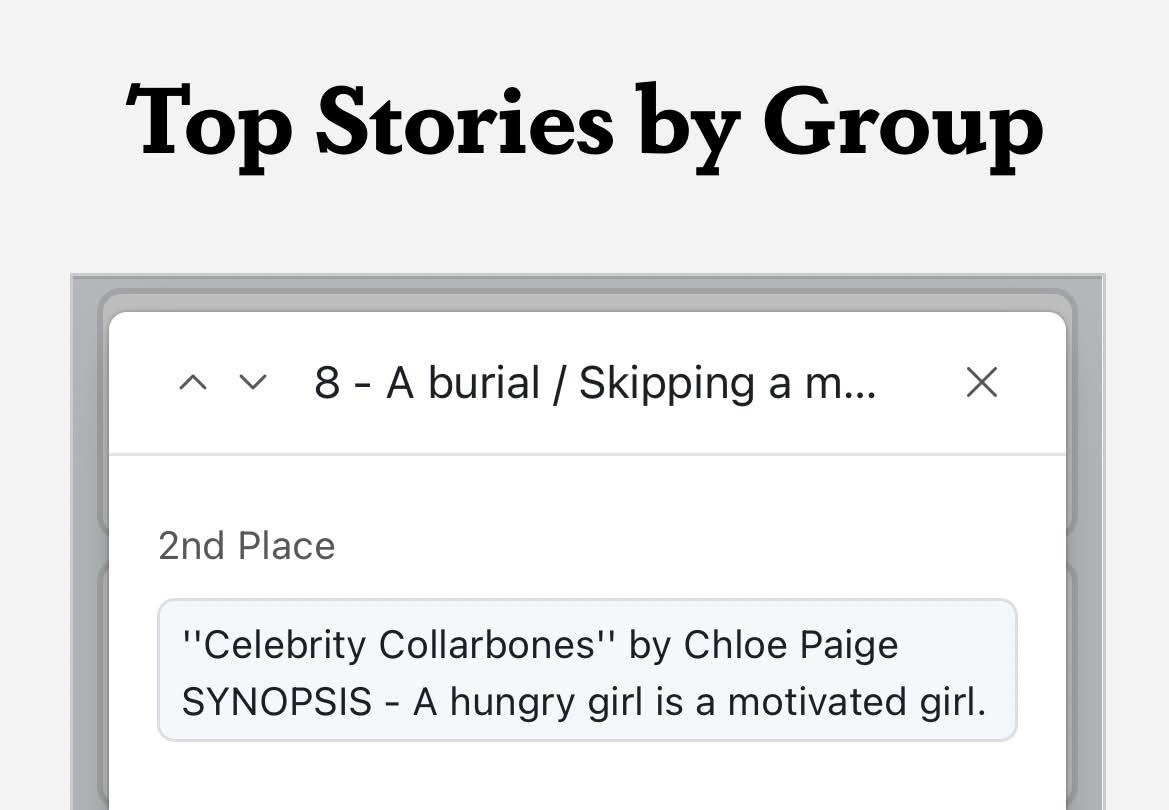Screen dimensions: 1169x810
Task: Click the number "8" in record title
Action: pos(327,383)
